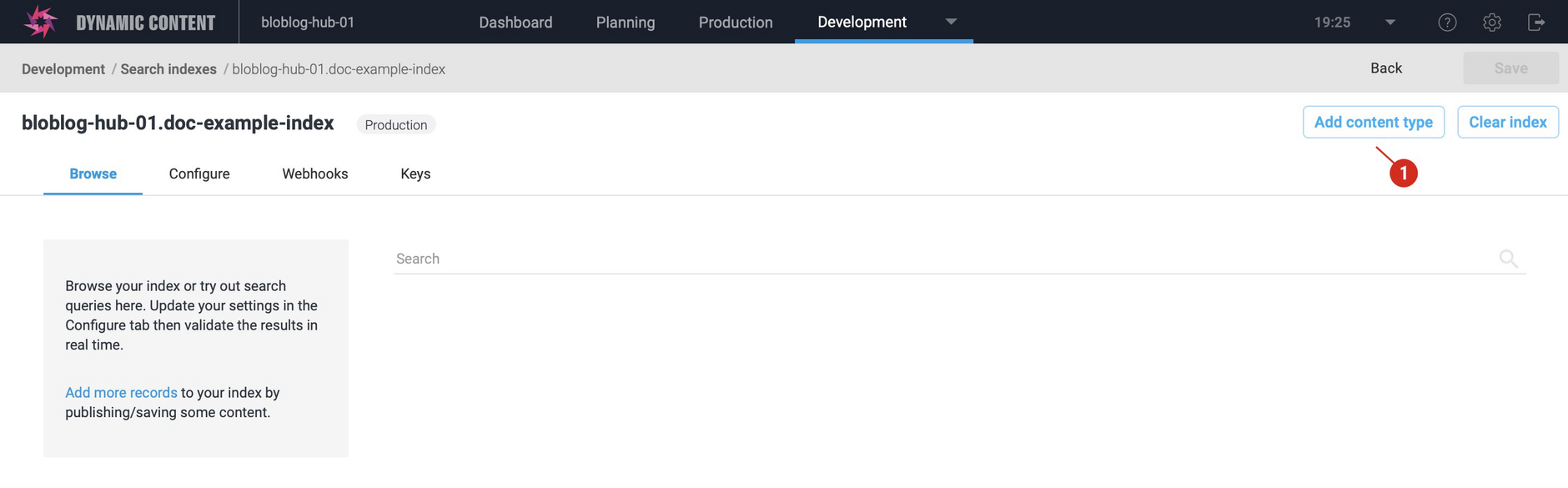Click the bloblog-hub-01 hub name

(x=308, y=23)
